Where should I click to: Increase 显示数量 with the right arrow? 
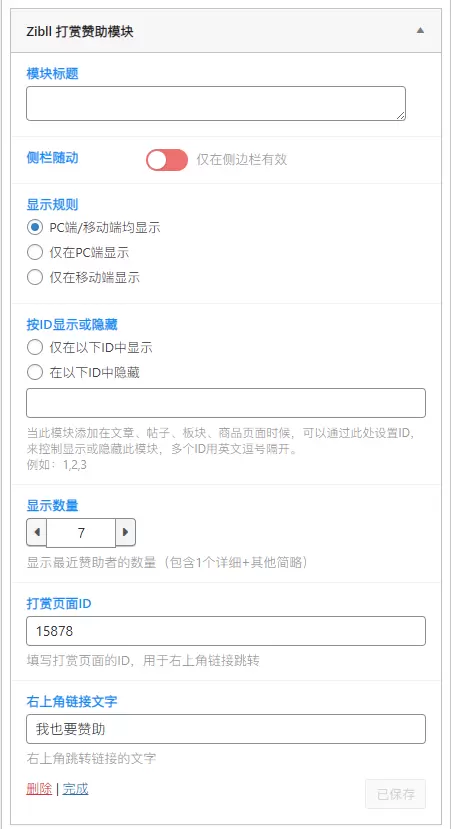point(125,532)
